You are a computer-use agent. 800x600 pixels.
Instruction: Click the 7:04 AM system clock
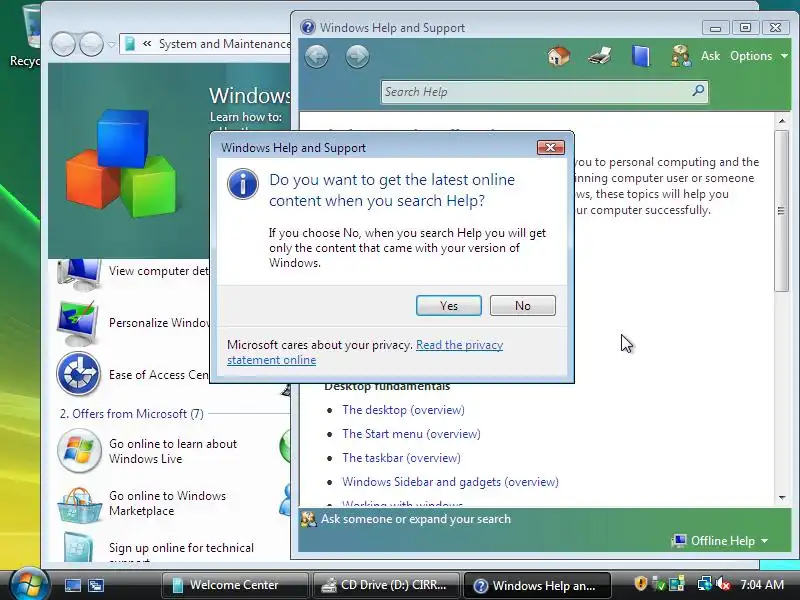(762, 584)
